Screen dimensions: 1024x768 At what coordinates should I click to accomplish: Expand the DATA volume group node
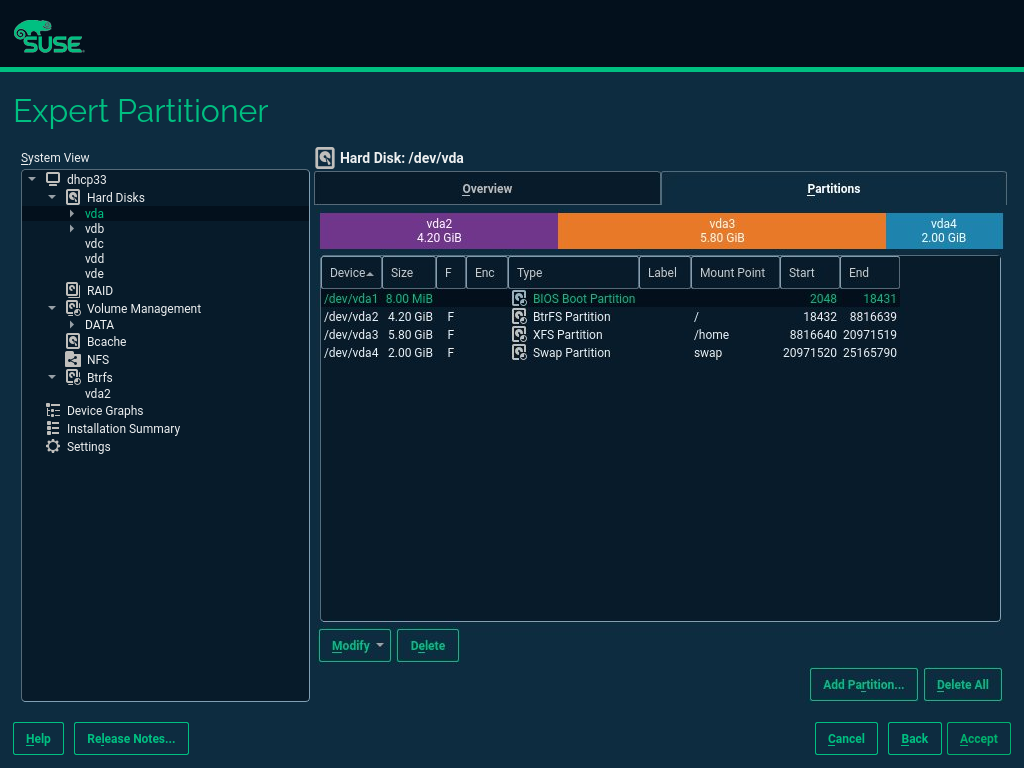pyautogui.click(x=72, y=324)
